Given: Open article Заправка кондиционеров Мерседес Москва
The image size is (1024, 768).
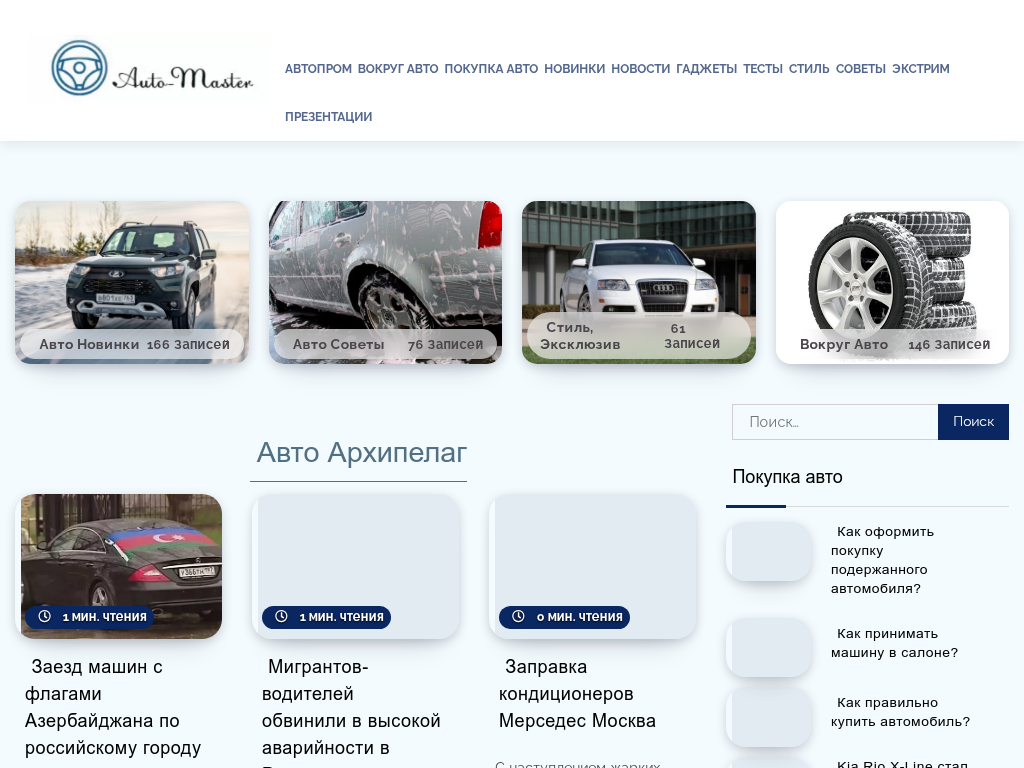Looking at the screenshot, I should [x=577, y=694].
